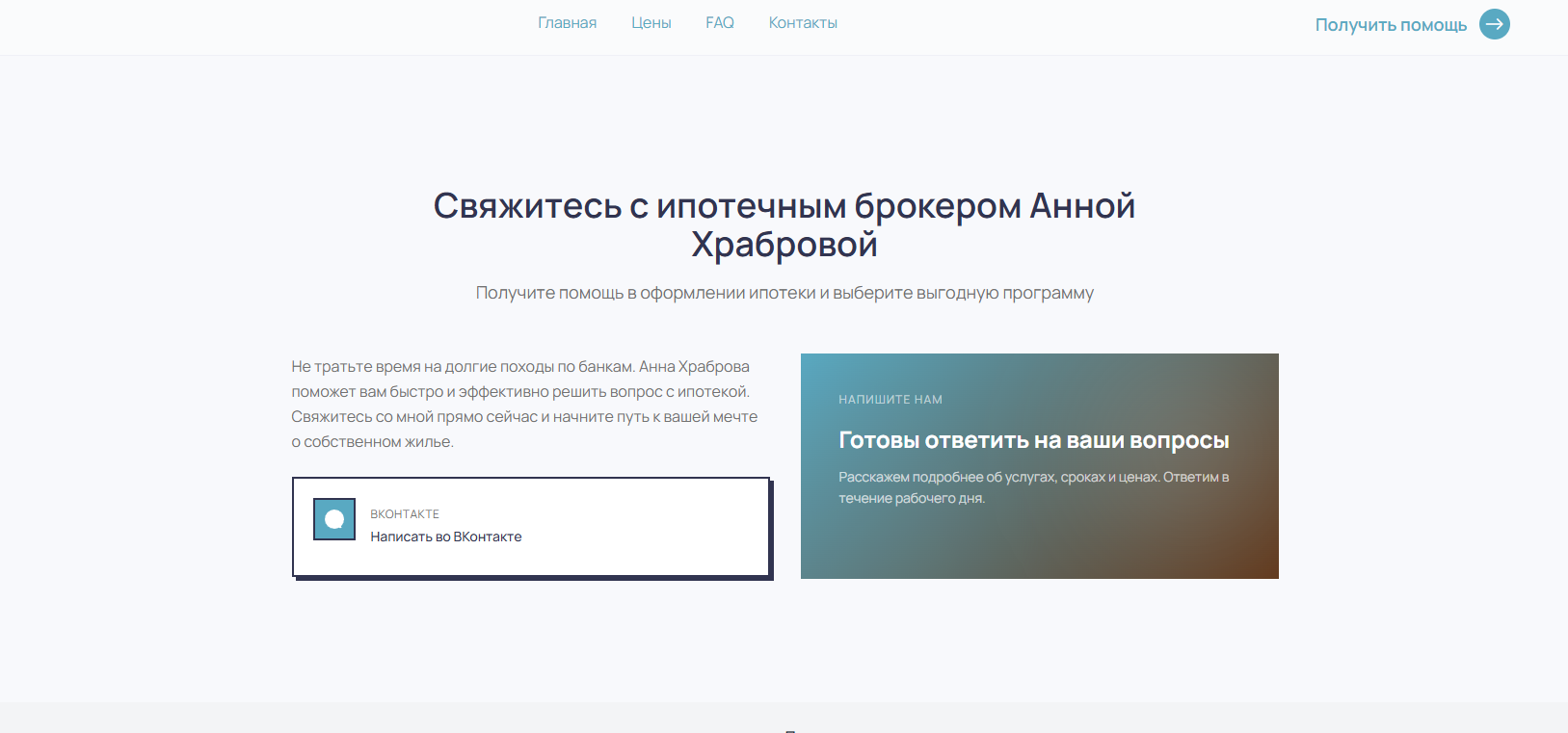The image size is (1568, 733).
Task: Navigate to Контакты in the top menu
Action: tap(803, 23)
